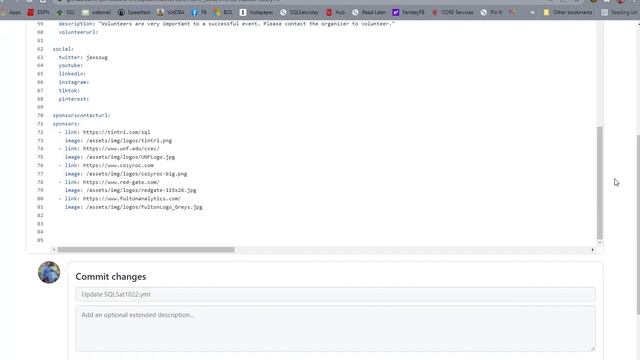Click the horizontal scrollbar left arrow
Viewport: 640px width, 360px height.
pyautogui.click(x=54, y=249)
